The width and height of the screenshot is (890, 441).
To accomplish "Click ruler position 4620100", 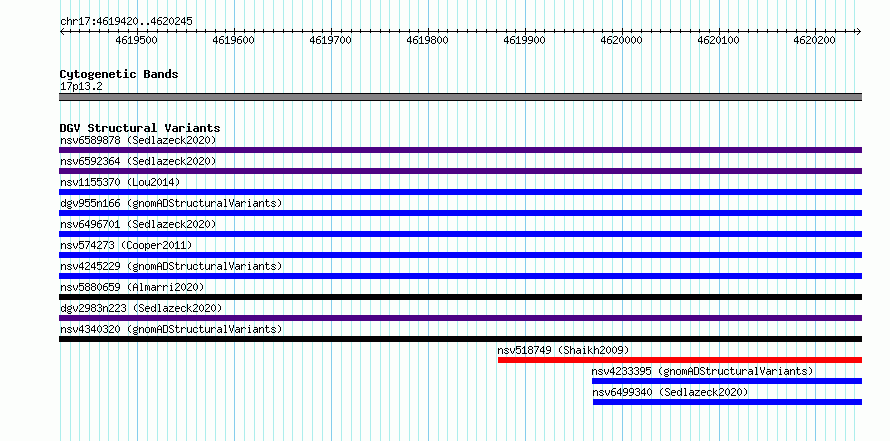I will (x=719, y=40).
